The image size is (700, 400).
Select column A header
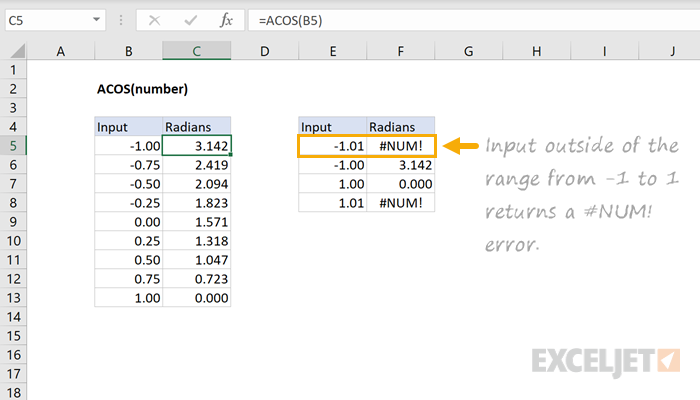click(x=61, y=51)
